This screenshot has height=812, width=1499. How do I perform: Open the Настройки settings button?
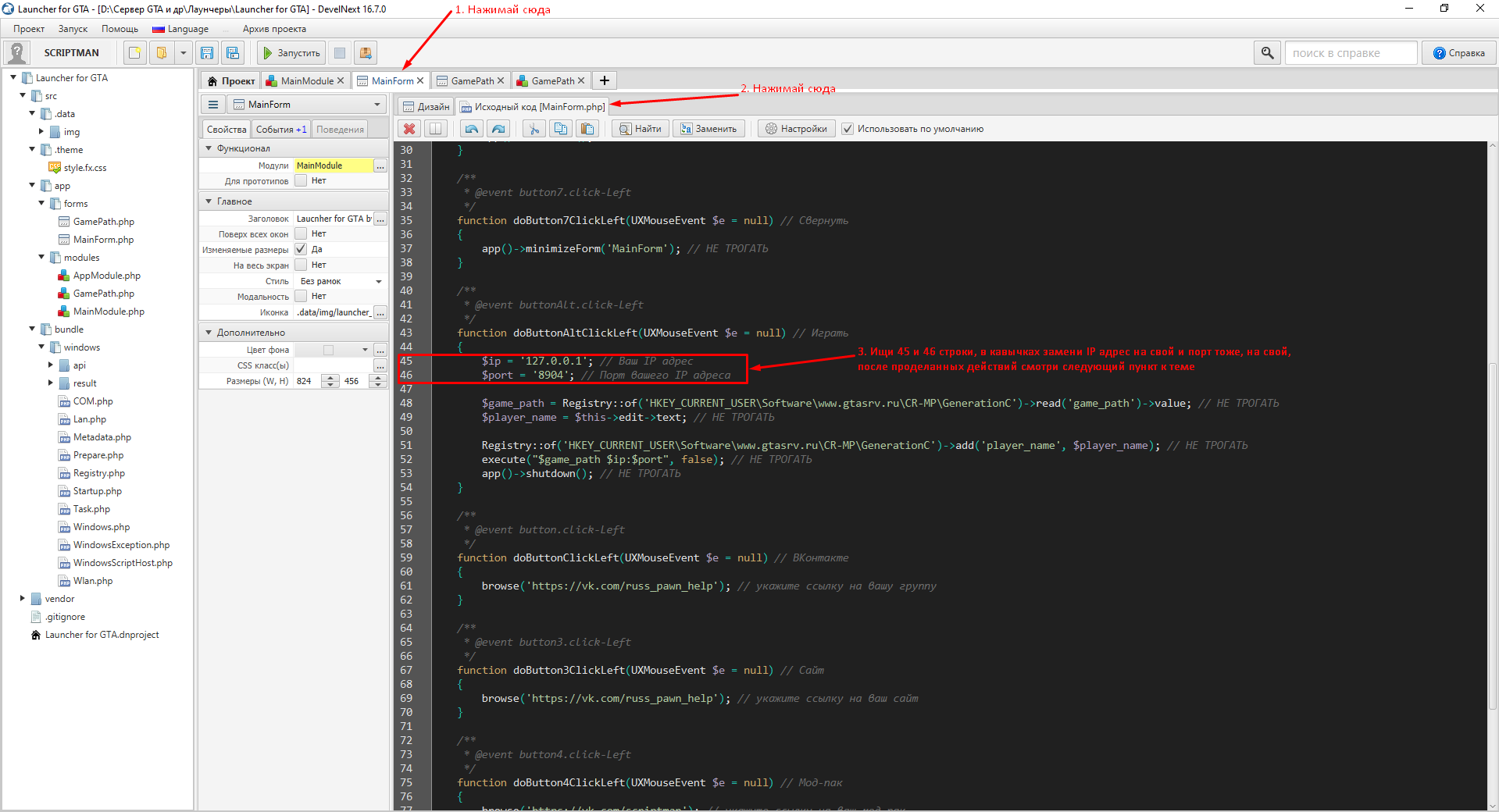797,129
